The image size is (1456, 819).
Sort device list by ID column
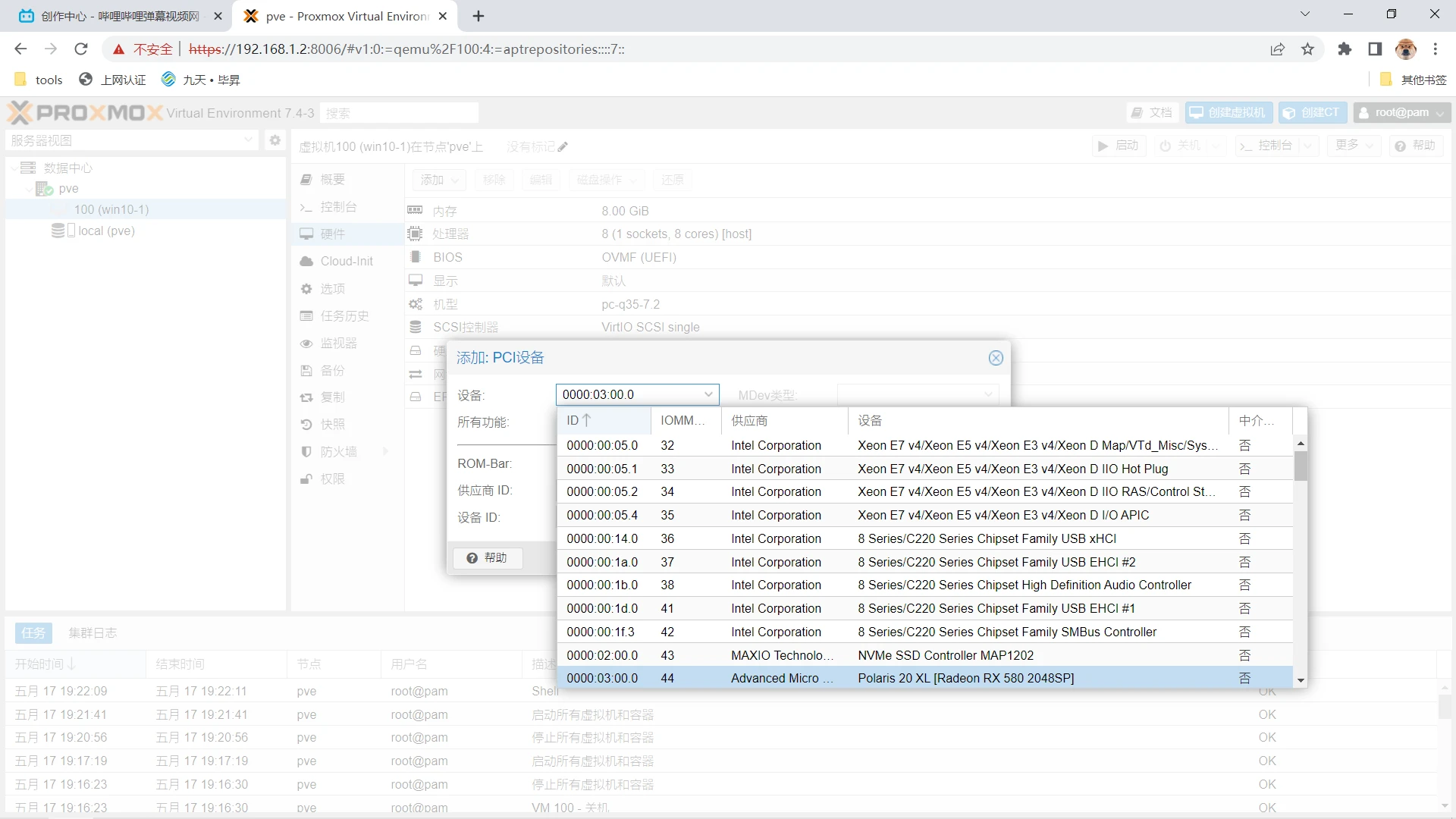(x=603, y=420)
